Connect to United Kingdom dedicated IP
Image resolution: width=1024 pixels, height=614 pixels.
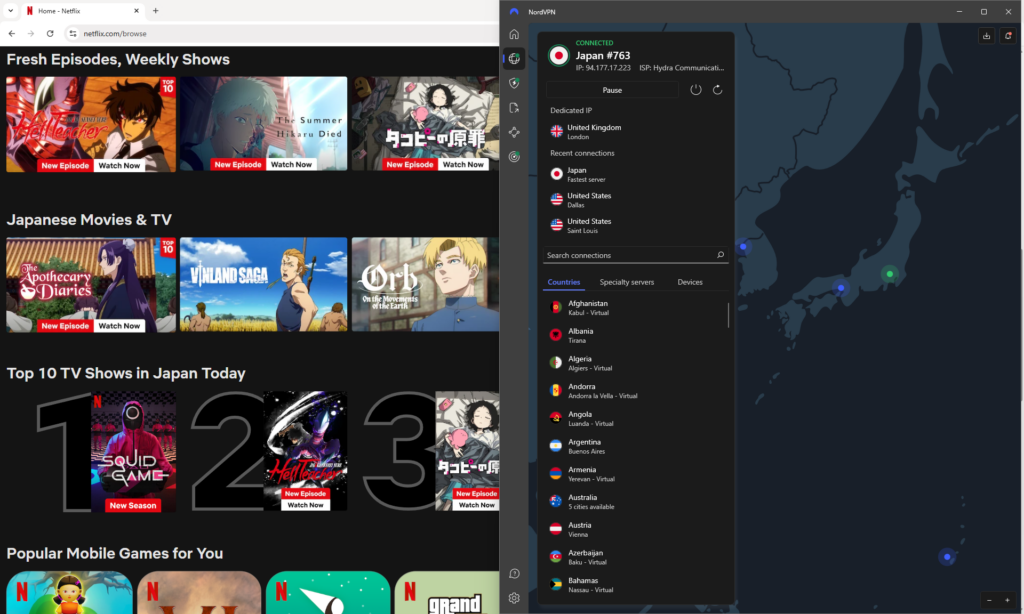[x=635, y=131]
